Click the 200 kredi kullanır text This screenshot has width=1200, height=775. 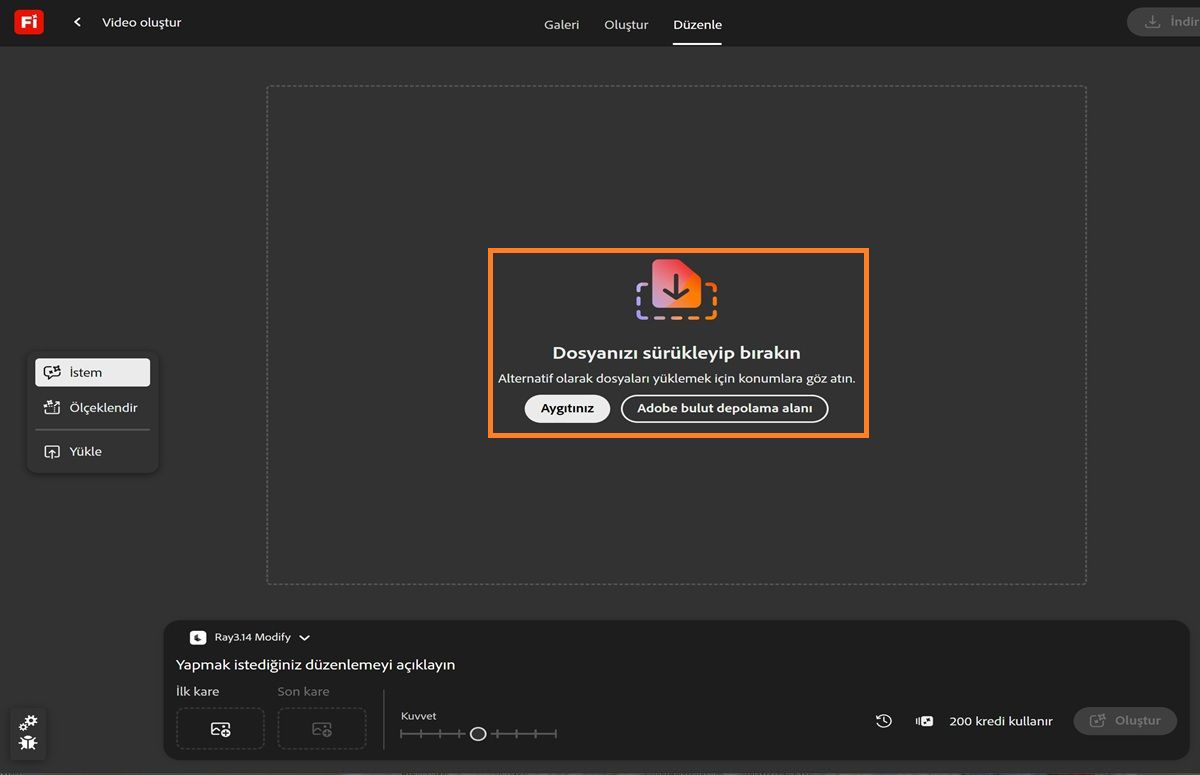coord(1001,721)
